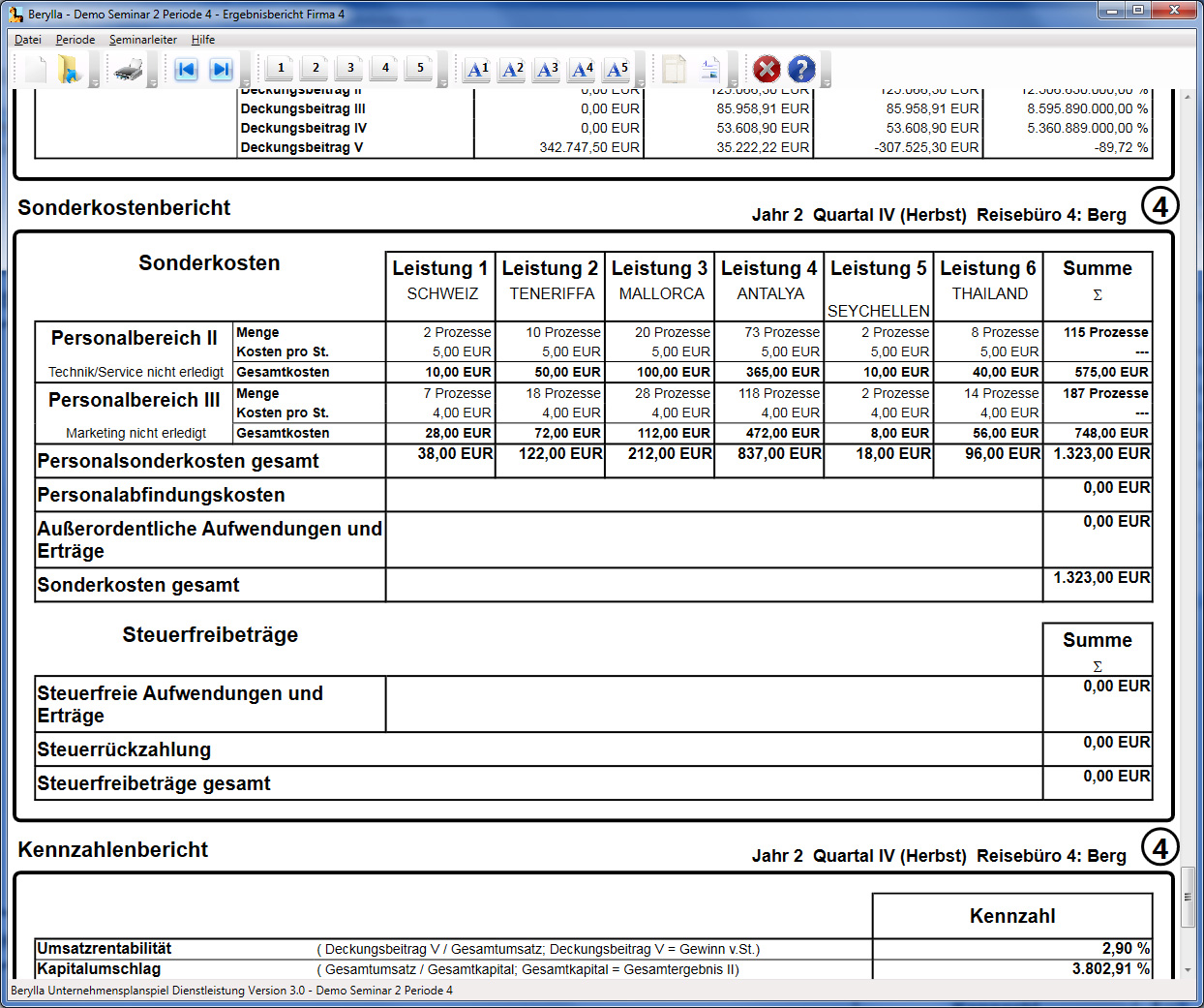Select the Leistung 5 column header

[x=878, y=268]
